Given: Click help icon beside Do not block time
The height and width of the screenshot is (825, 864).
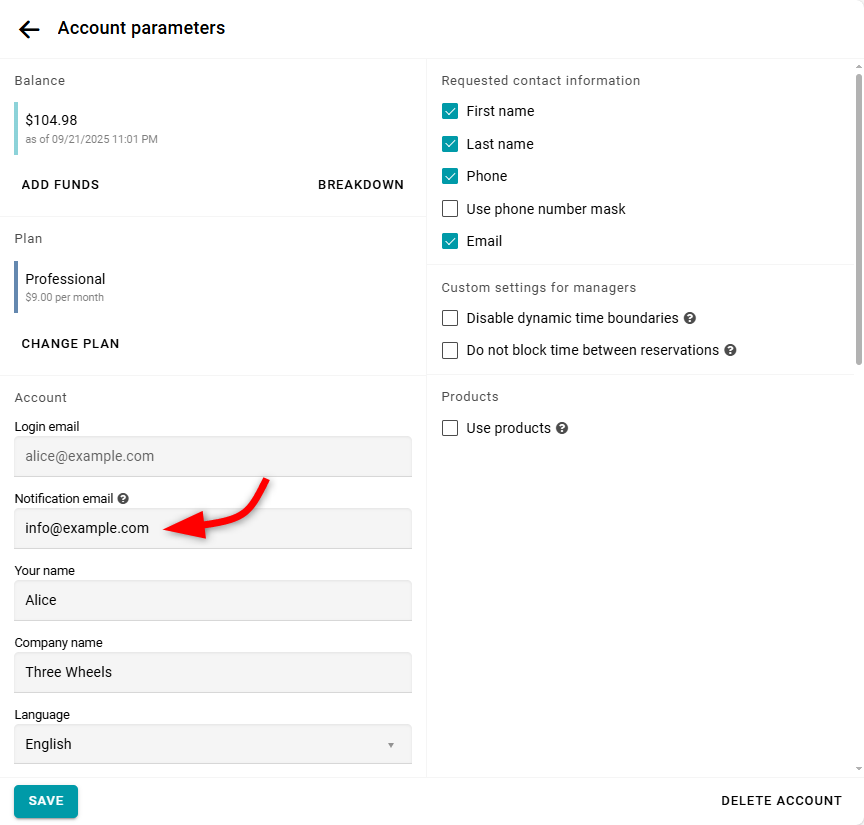Looking at the screenshot, I should pyautogui.click(x=730, y=350).
